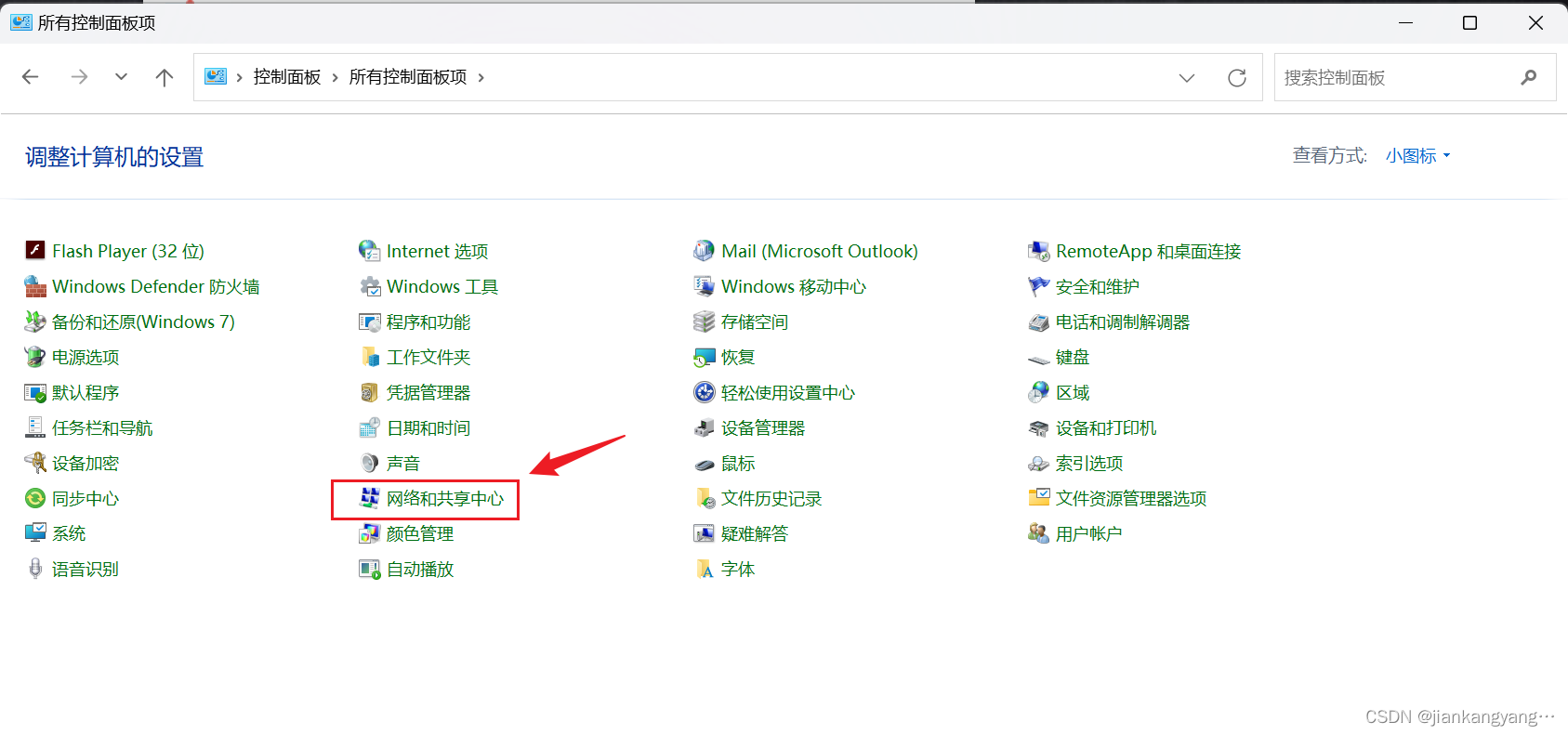Click the 日期和时间 calendar icon
Image resolution: width=1568 pixels, height=735 pixels.
coord(370,427)
